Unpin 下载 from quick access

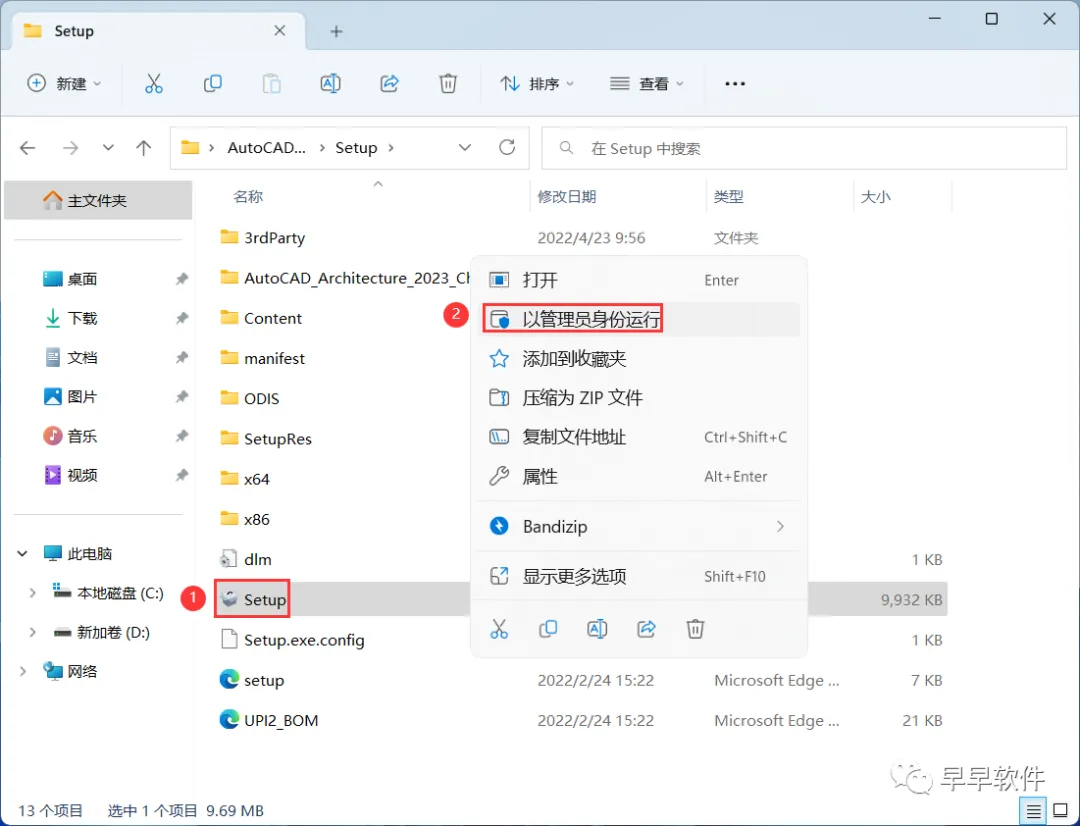pyautogui.click(x=181, y=318)
